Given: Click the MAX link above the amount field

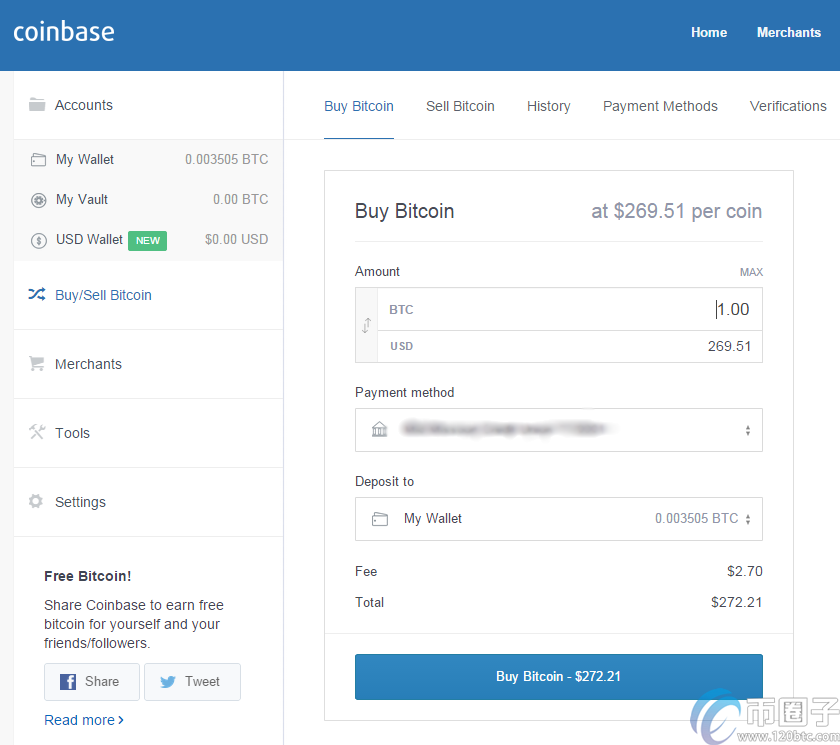Looking at the screenshot, I should (751, 271).
